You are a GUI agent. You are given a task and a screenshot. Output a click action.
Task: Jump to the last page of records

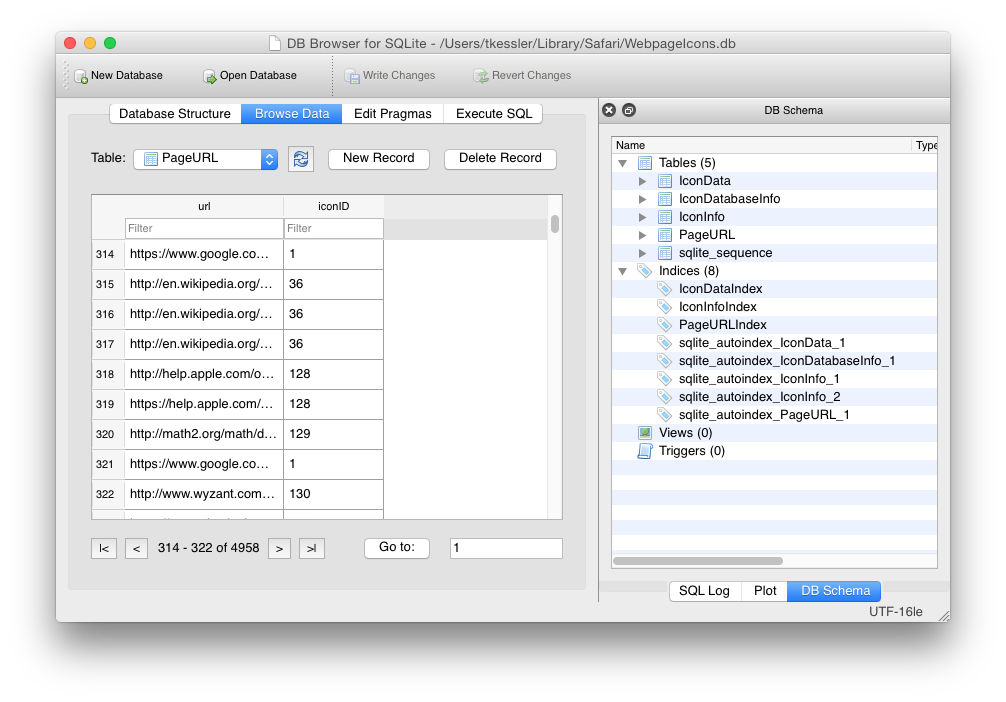pyautogui.click(x=312, y=549)
